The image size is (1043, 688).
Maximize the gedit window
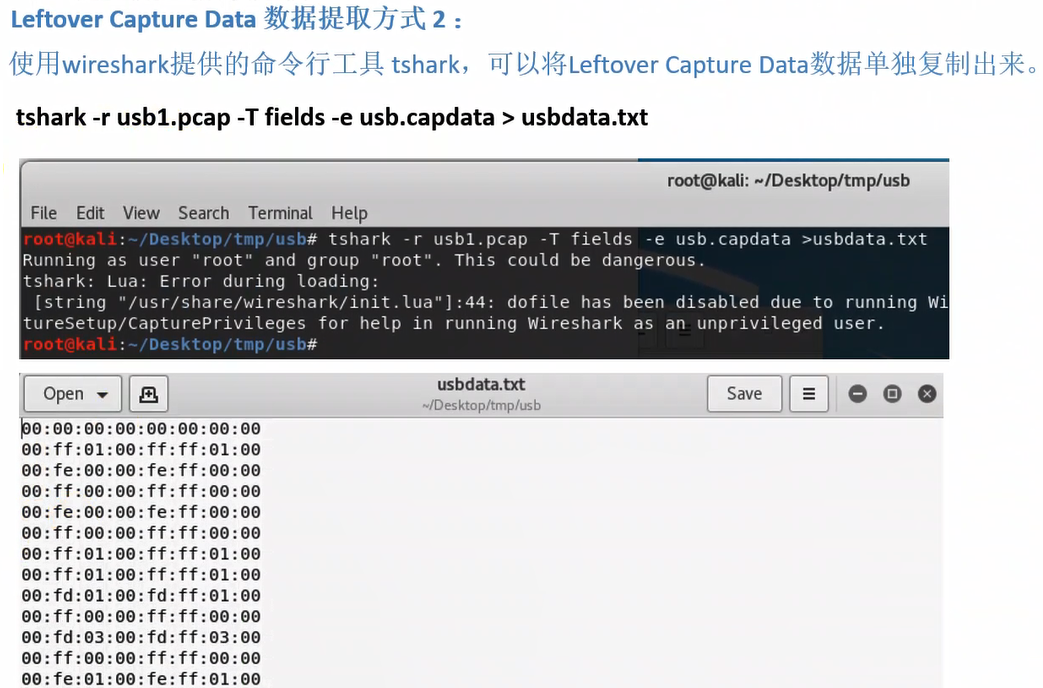point(892,394)
